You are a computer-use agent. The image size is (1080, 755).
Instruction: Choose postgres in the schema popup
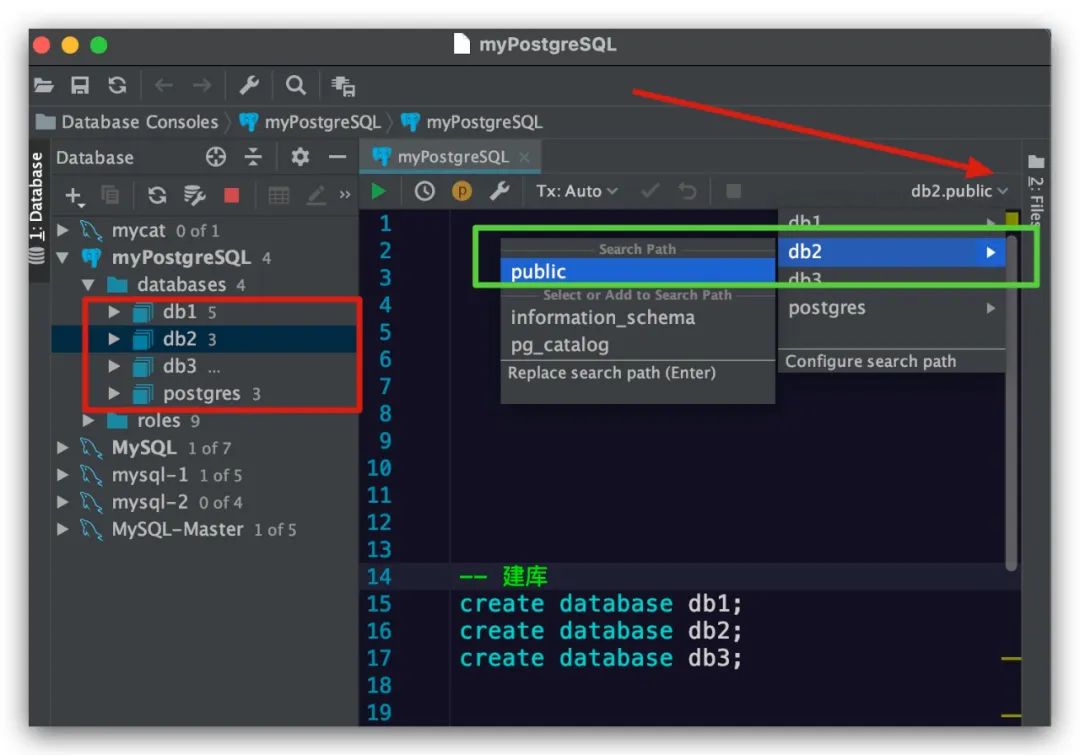click(x=891, y=308)
